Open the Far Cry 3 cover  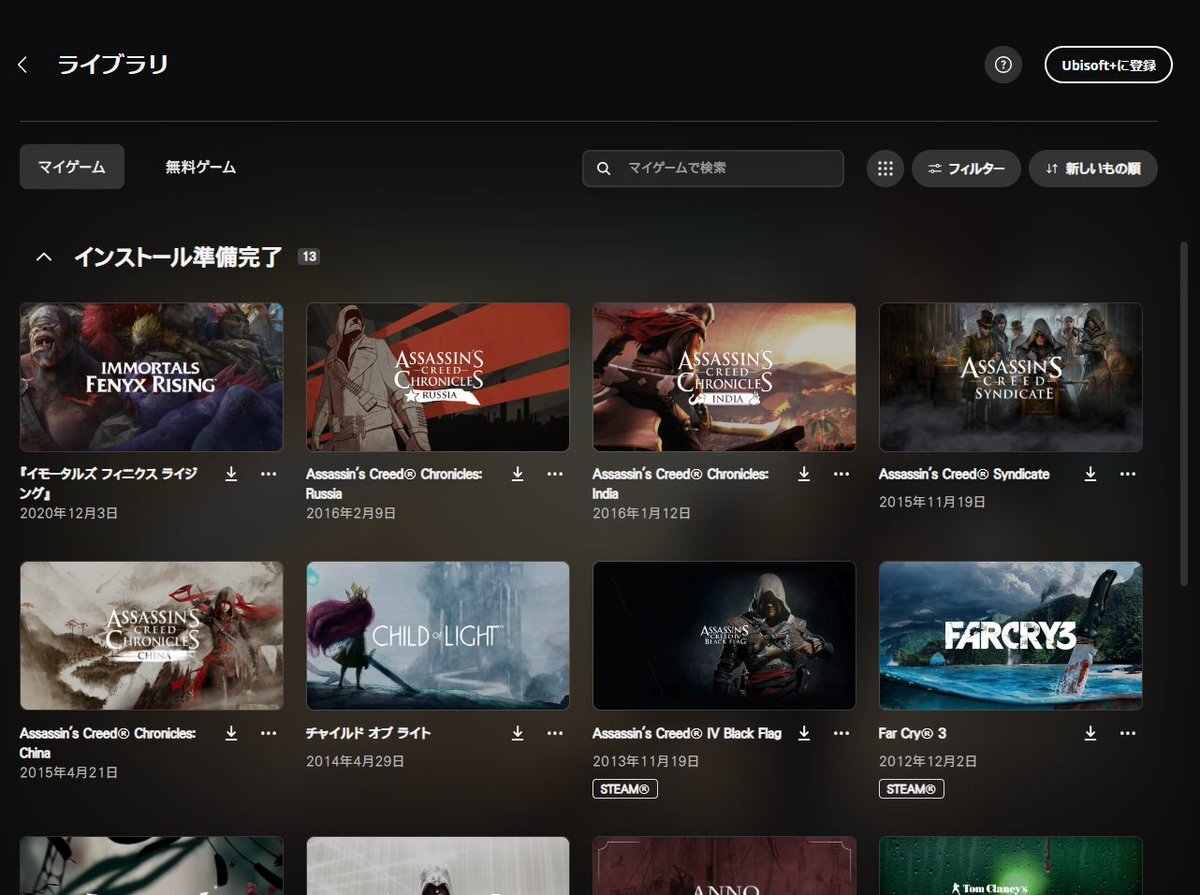pyautogui.click(x=1010, y=635)
